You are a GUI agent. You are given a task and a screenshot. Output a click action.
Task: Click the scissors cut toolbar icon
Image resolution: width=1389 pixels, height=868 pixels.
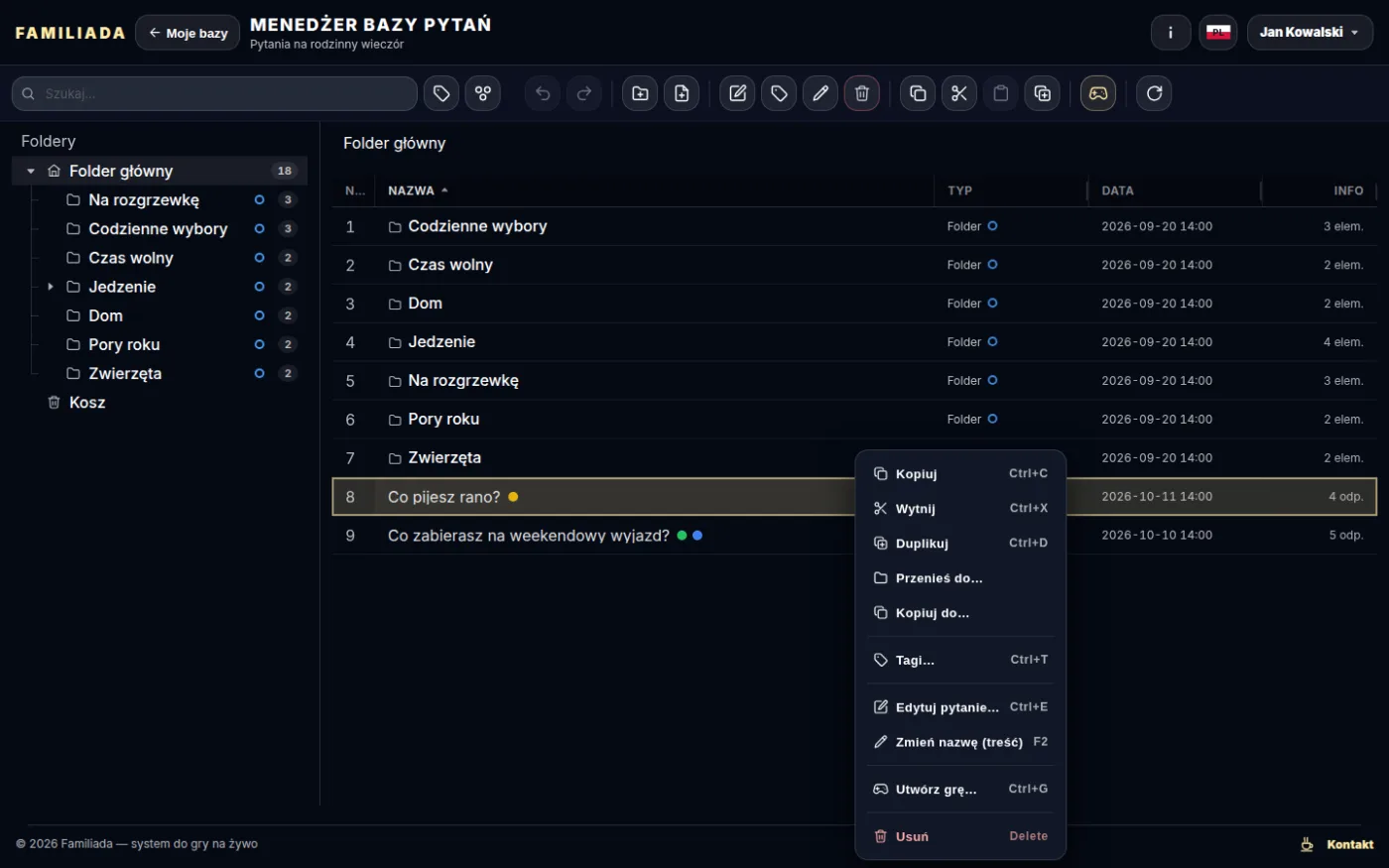[x=958, y=93]
